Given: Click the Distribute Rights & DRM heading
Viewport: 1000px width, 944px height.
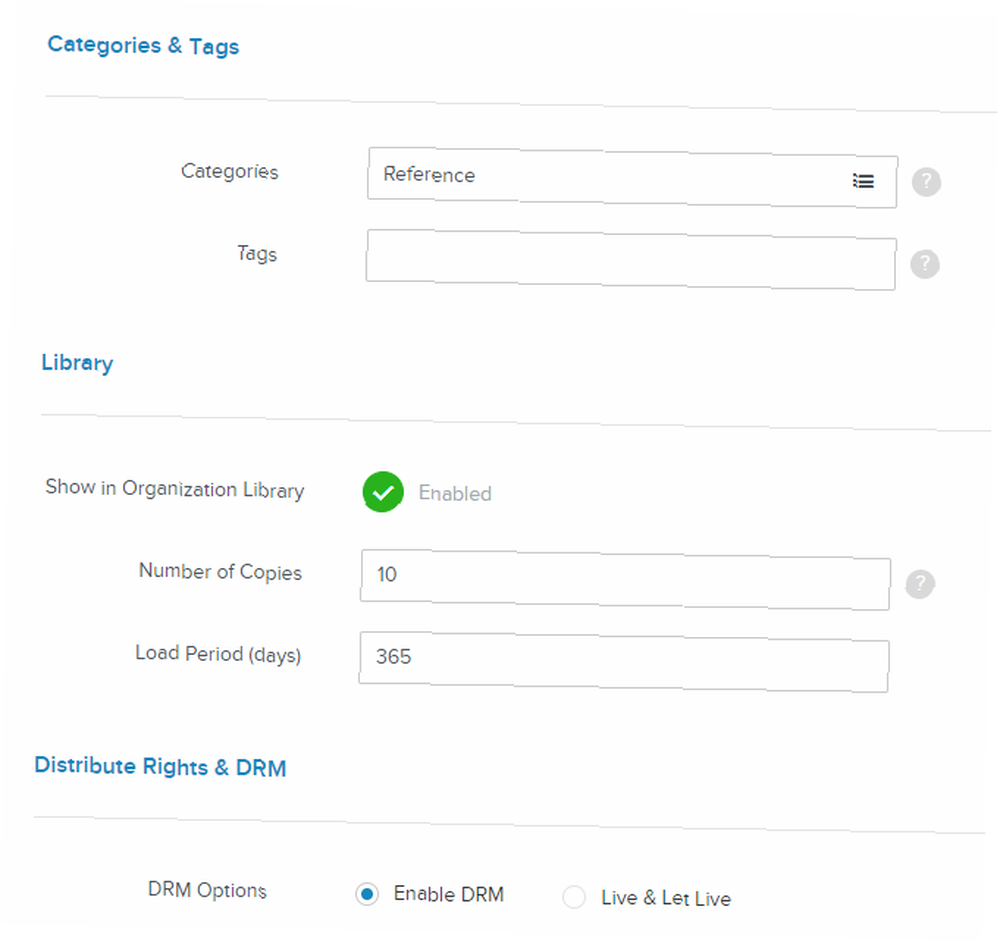Looking at the screenshot, I should 160,766.
